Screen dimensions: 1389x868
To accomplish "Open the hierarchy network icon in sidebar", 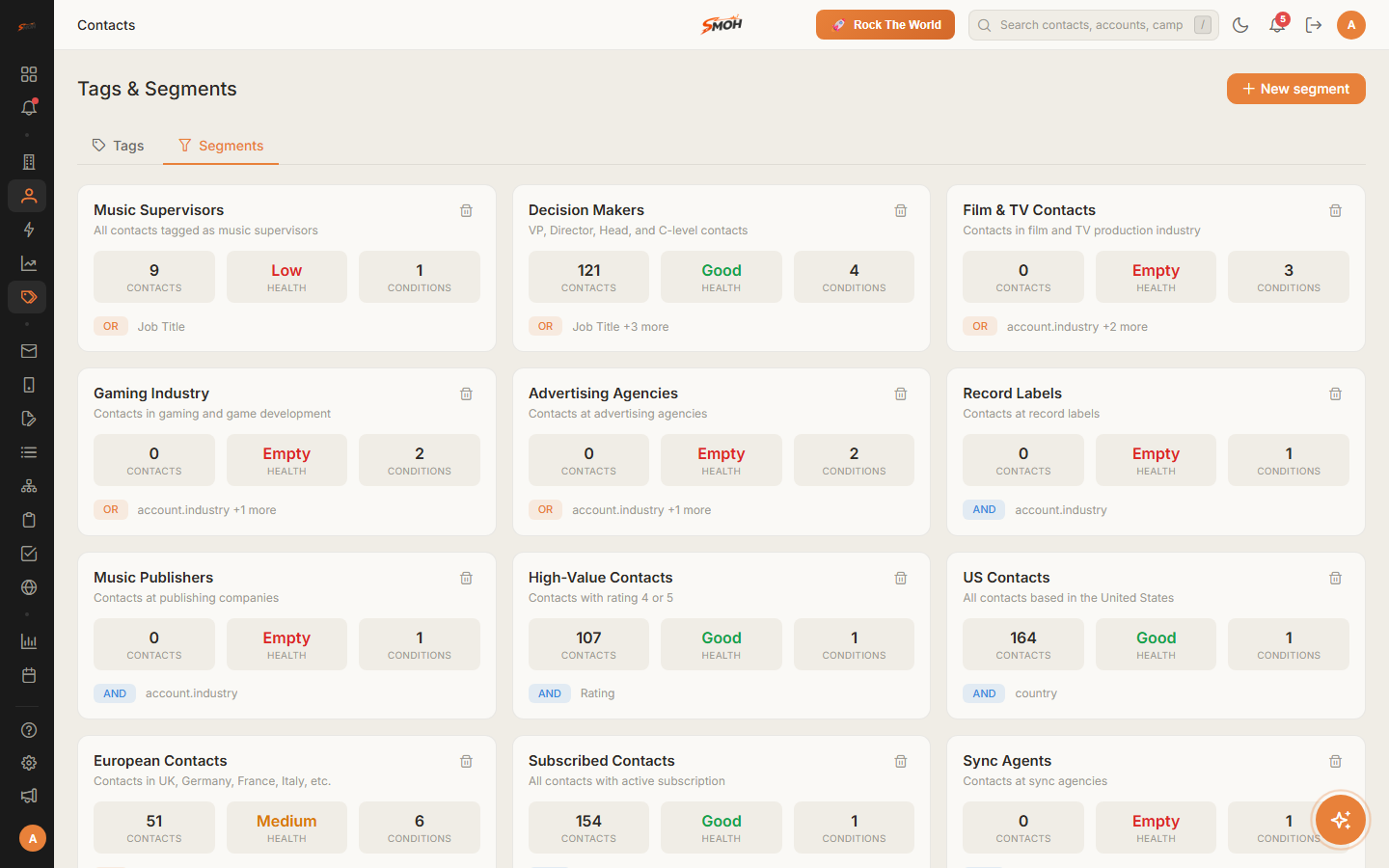I will coord(29,486).
